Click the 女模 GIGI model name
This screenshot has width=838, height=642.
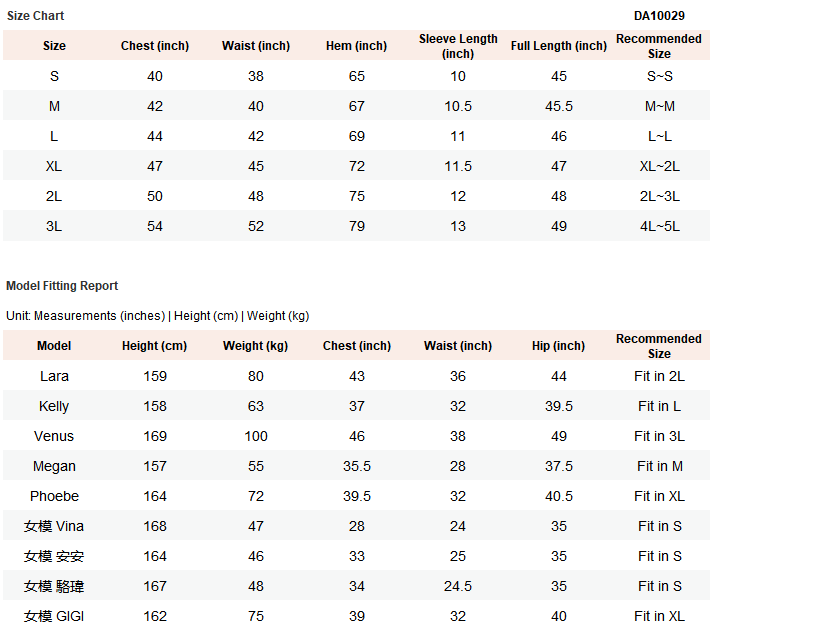[54, 616]
